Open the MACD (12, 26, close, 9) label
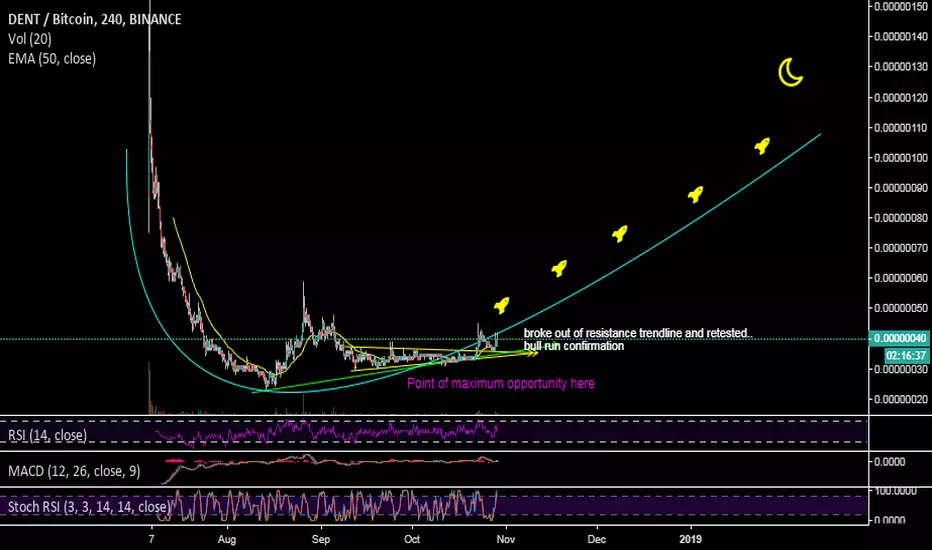This screenshot has width=932, height=550. pyautogui.click(x=74, y=471)
